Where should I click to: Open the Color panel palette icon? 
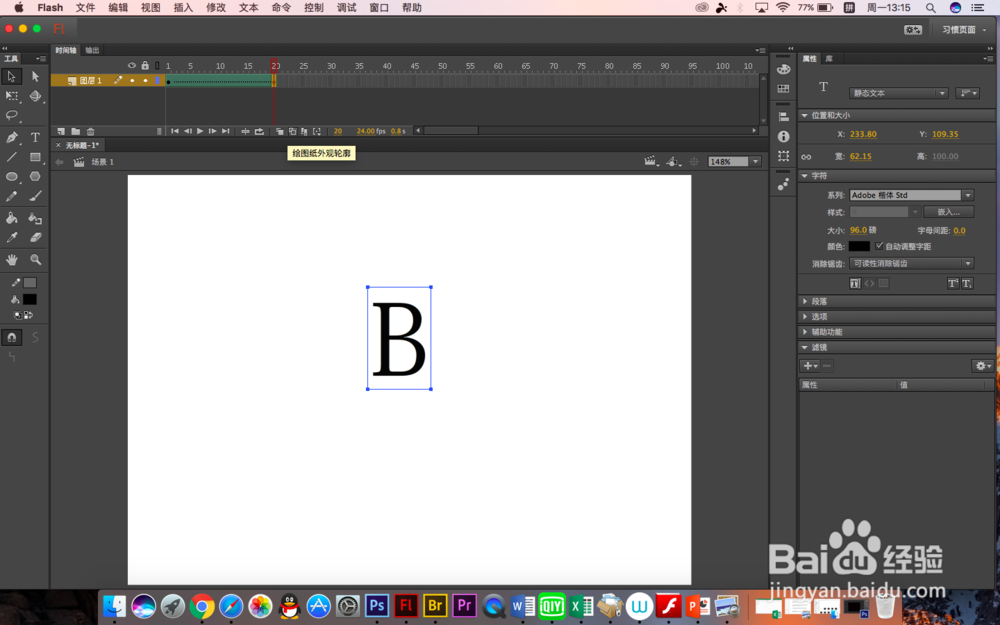coord(783,69)
